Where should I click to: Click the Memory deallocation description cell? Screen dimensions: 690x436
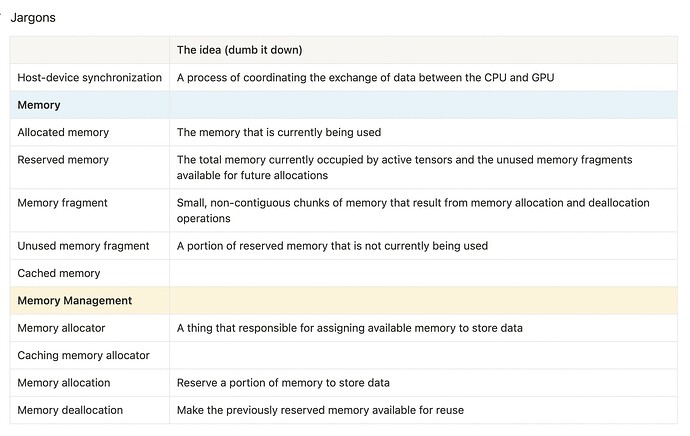[320, 410]
